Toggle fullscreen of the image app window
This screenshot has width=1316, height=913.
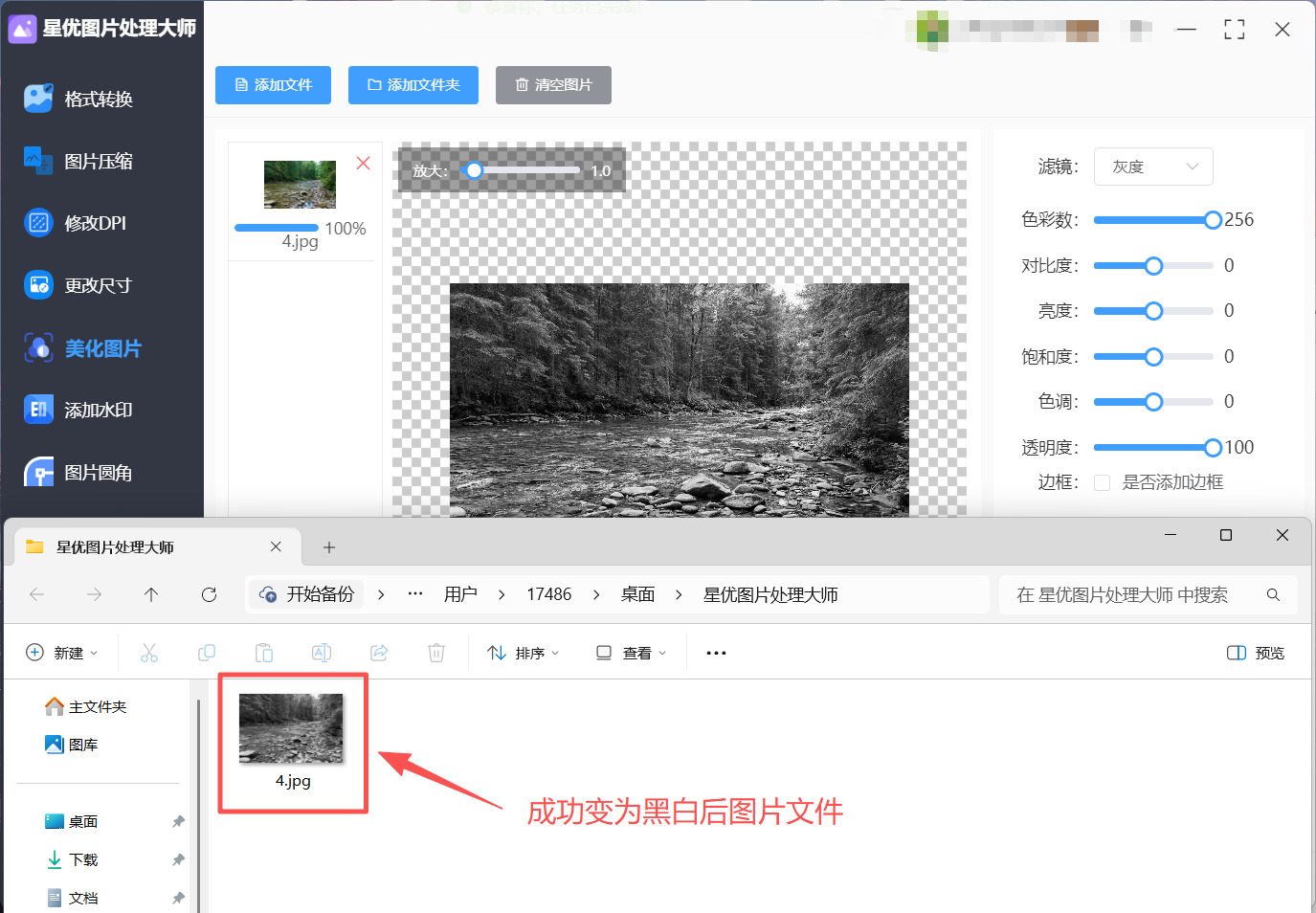1235,30
